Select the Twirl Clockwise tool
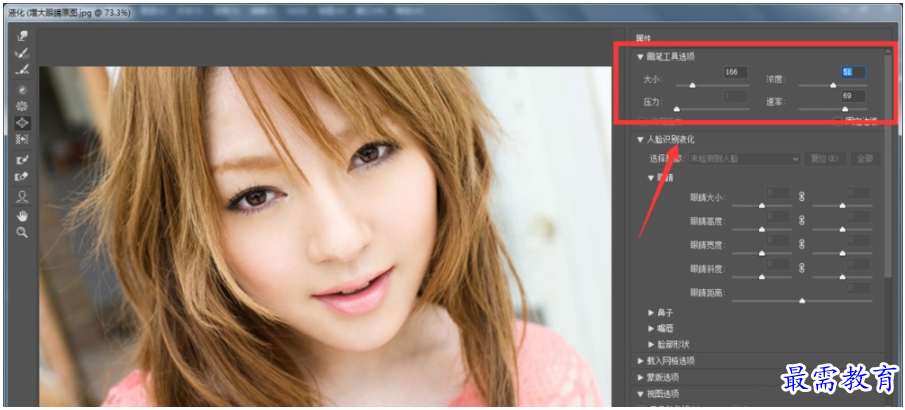Screen dimensions: 905x410 coord(23,90)
